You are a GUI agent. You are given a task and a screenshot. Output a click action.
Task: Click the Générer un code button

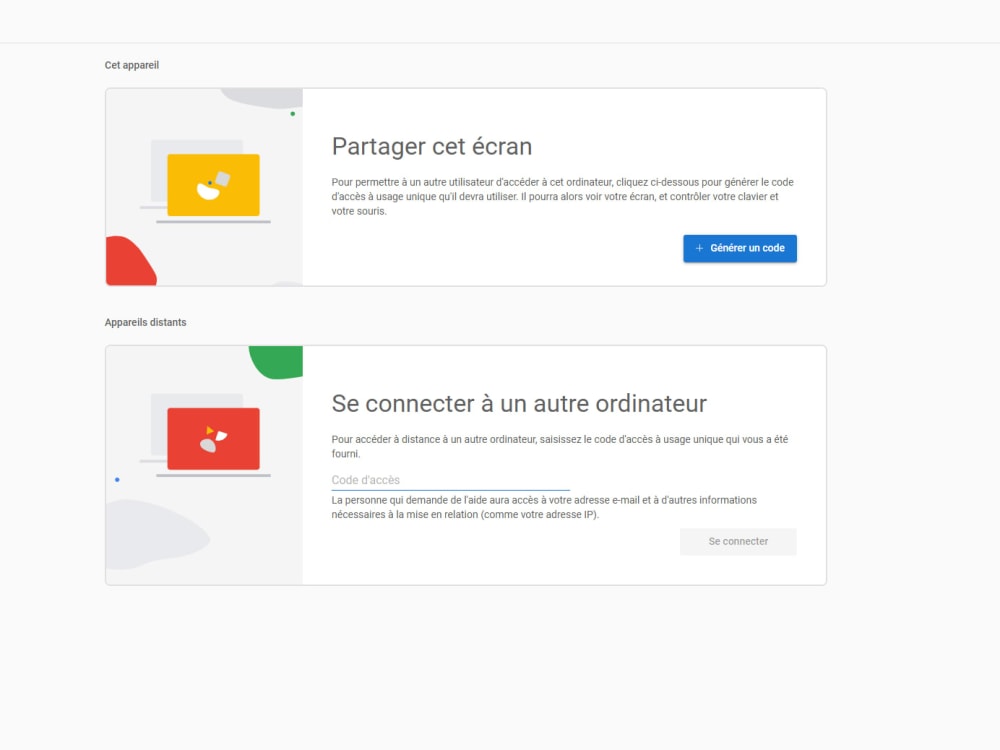click(740, 248)
